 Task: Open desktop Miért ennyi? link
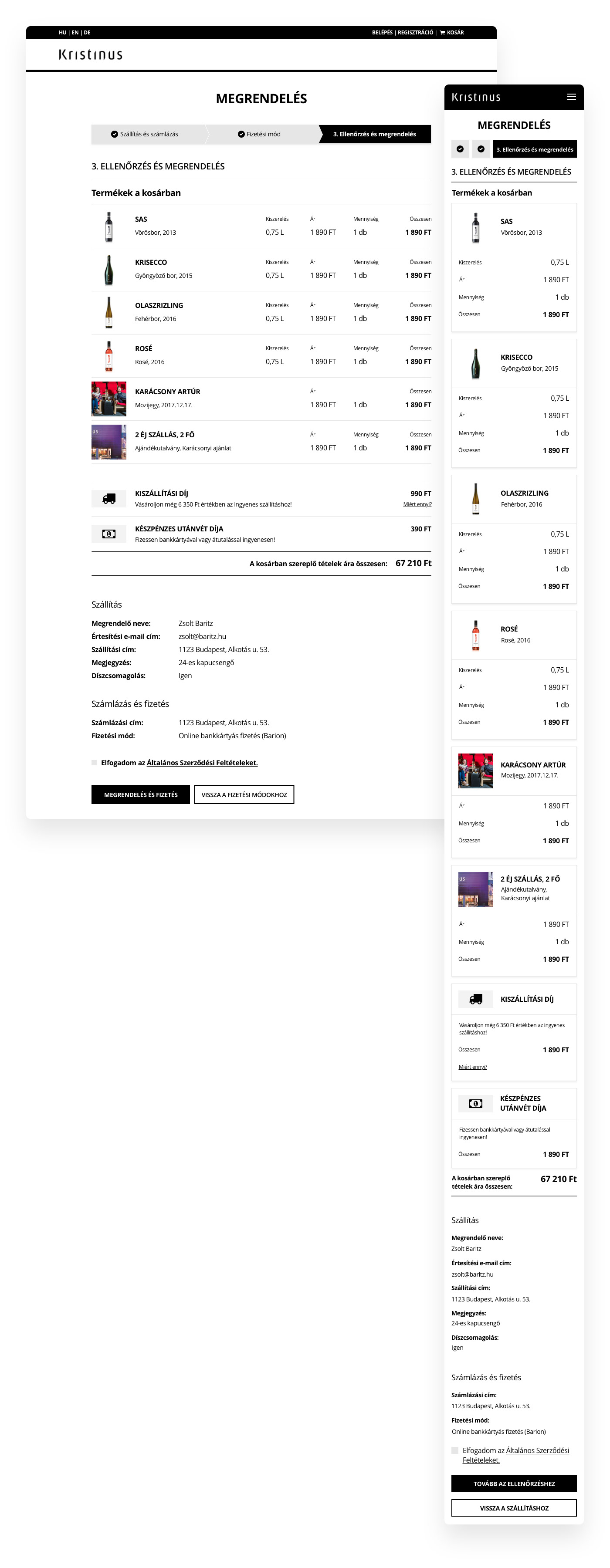click(417, 504)
